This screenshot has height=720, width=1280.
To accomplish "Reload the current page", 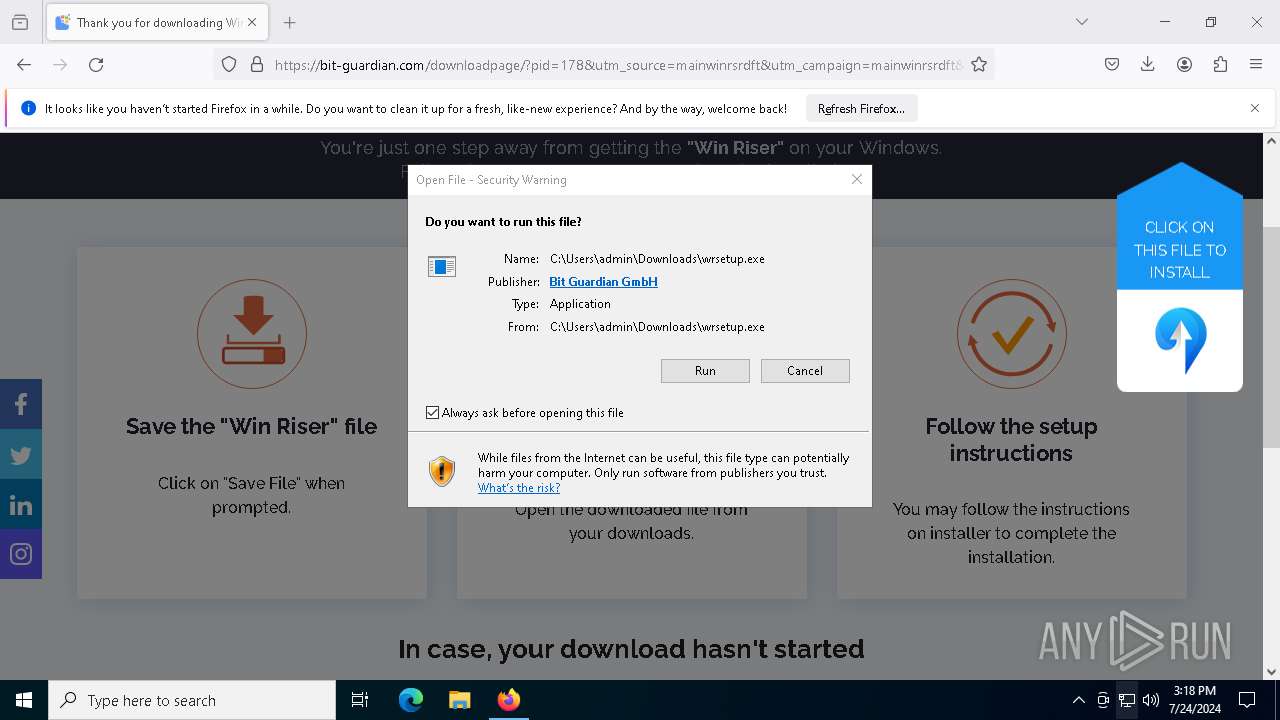I will click(x=96, y=64).
